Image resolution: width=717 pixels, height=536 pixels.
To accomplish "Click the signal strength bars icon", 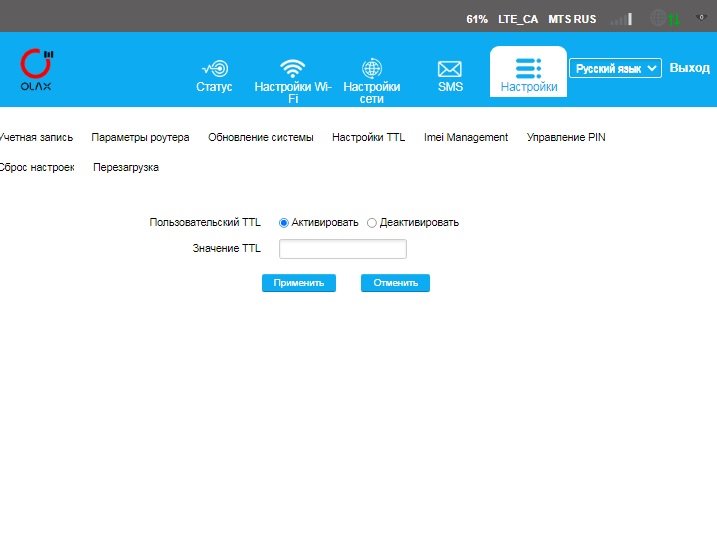I will 621,18.
